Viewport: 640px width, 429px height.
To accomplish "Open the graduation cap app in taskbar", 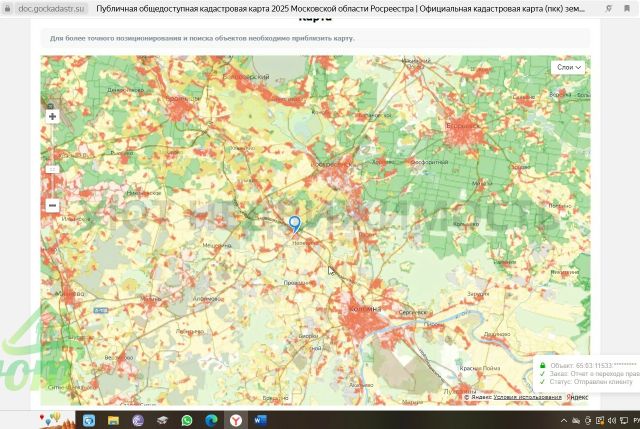I will tap(162, 420).
